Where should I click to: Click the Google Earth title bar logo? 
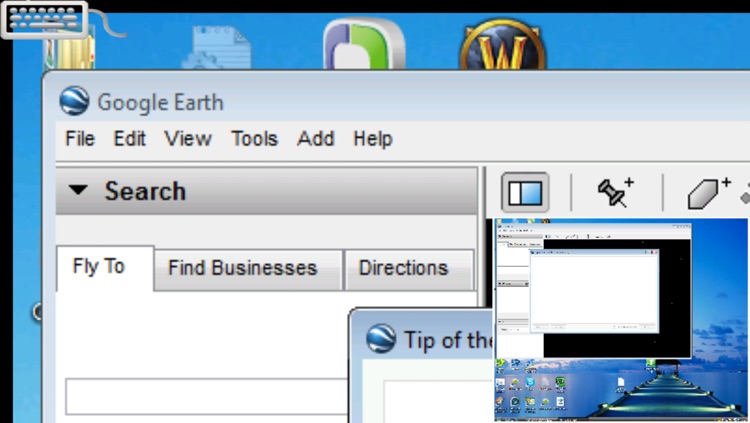74,101
